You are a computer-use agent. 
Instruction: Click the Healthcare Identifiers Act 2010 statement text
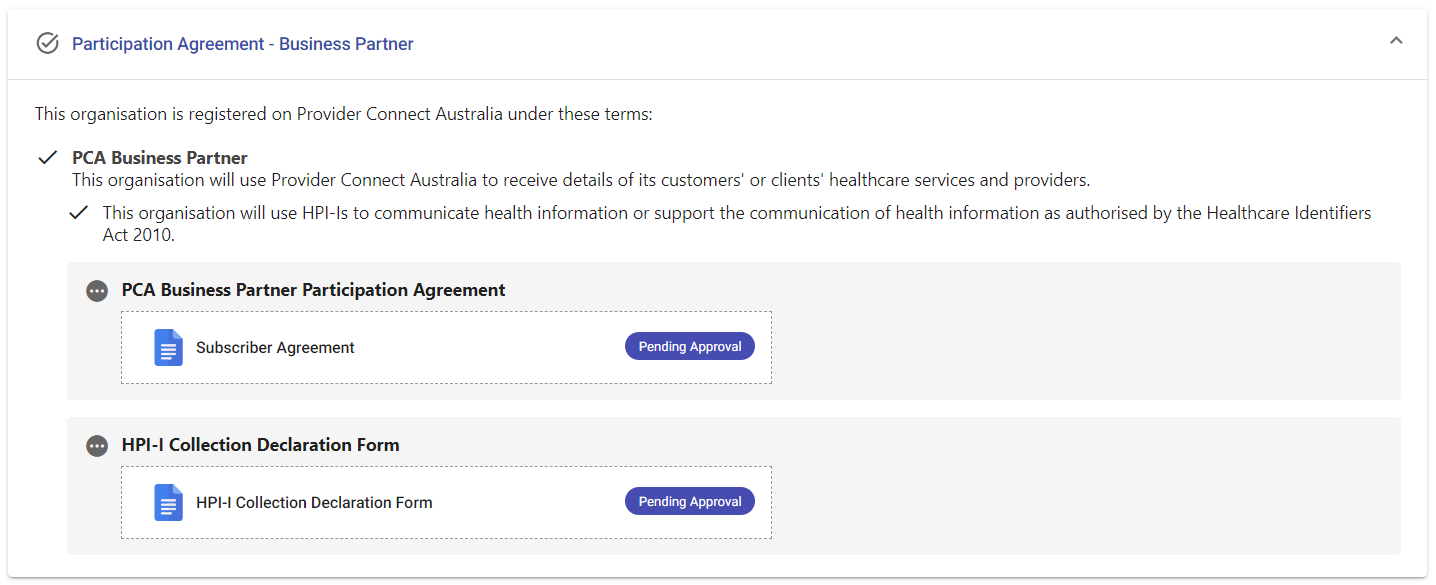click(737, 224)
